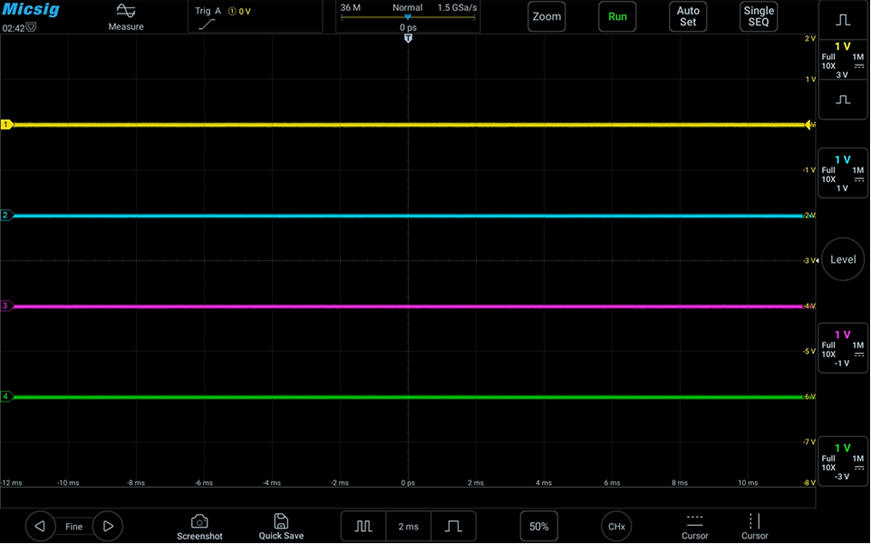Tap the 0 ps delay readout
The height and width of the screenshot is (544, 871).
pyautogui.click(x=408, y=27)
